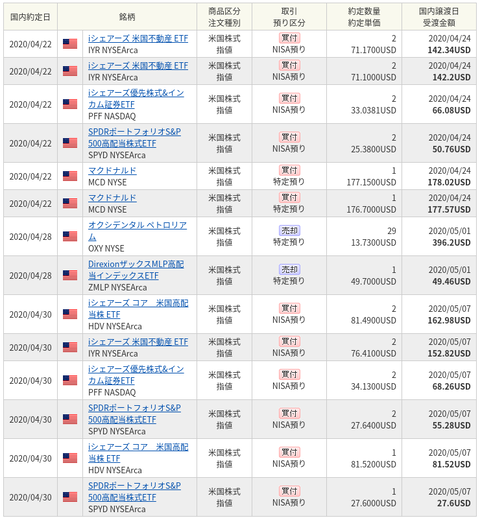Open マクドナルド link priced 177.1500USD

(x=112, y=171)
